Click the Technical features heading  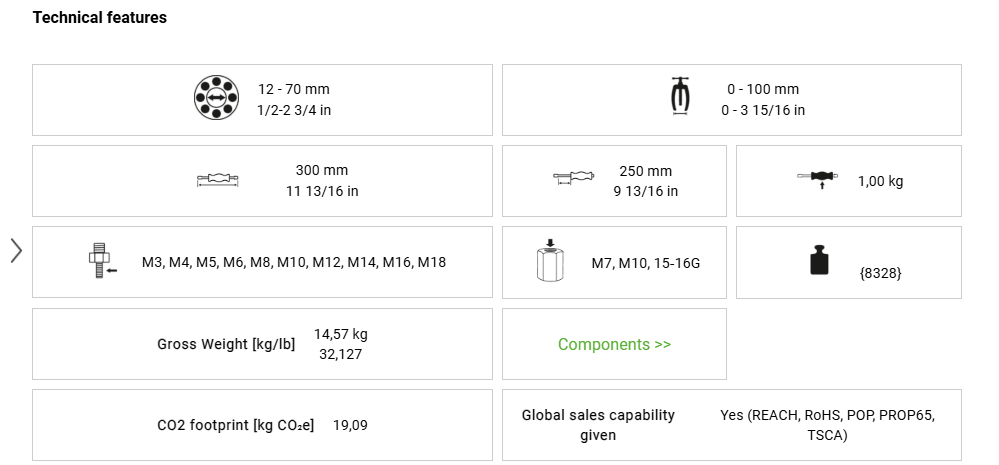(x=100, y=18)
